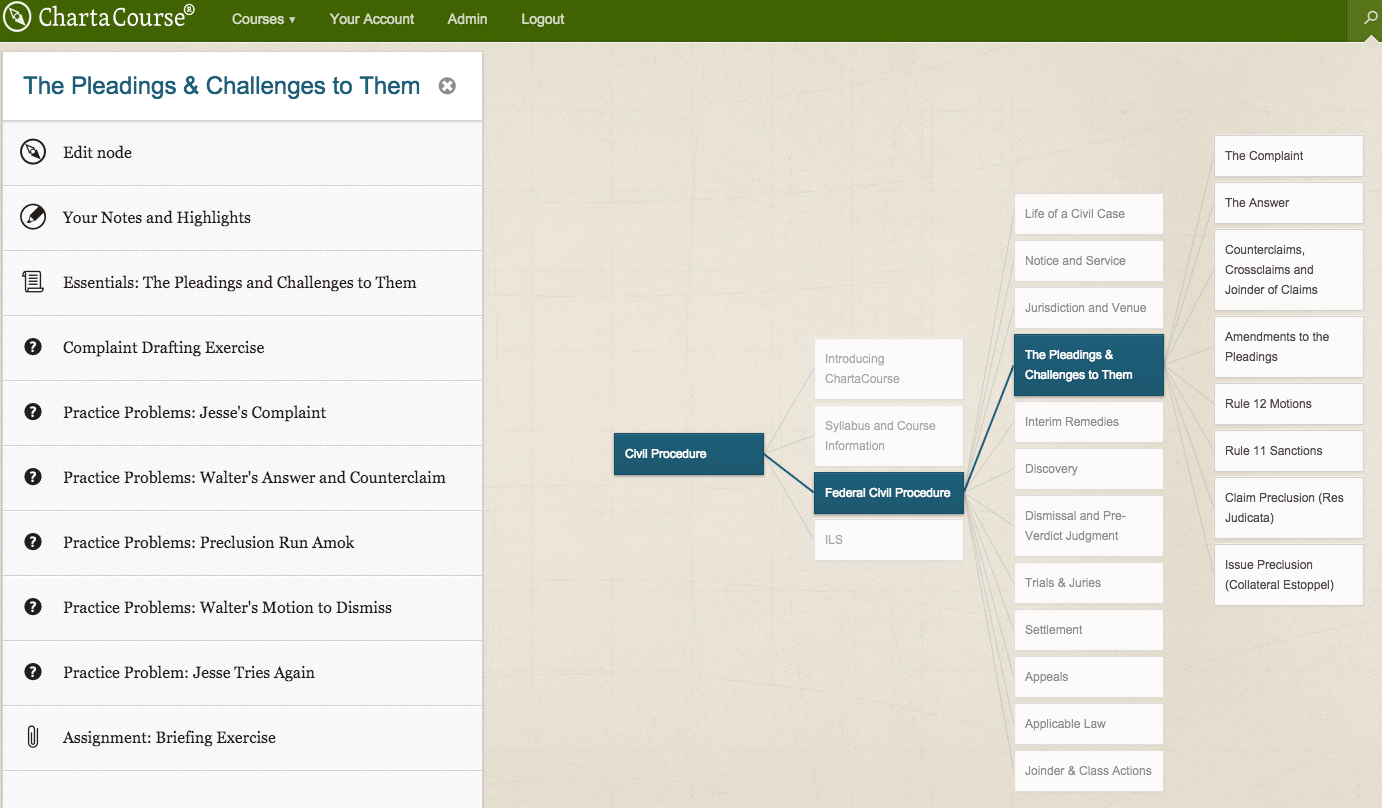1382x808 pixels.
Task: Close the Pleadings panel with X icon
Action: point(448,86)
